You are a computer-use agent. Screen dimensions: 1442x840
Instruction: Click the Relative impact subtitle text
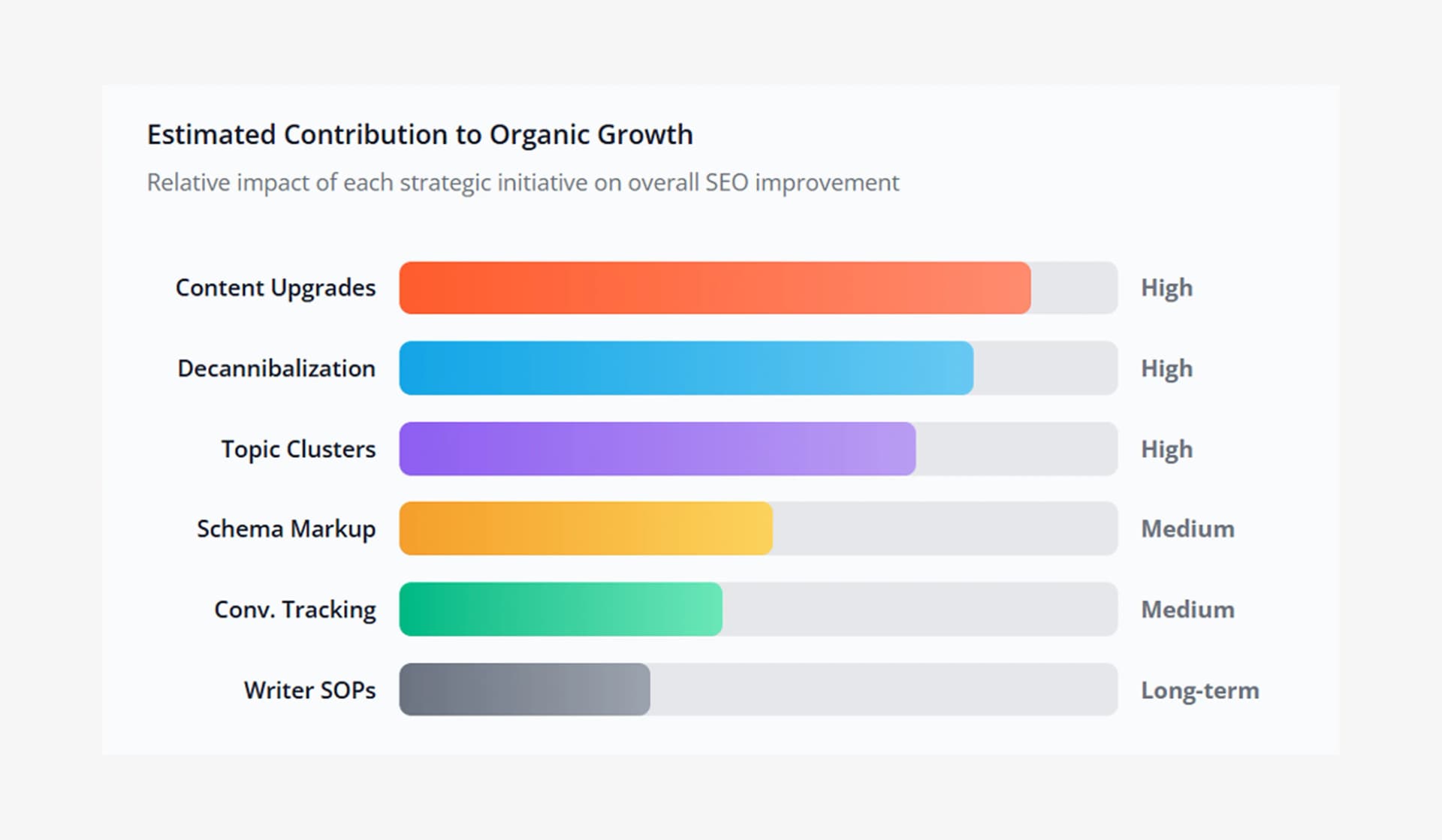pyautogui.click(x=523, y=182)
